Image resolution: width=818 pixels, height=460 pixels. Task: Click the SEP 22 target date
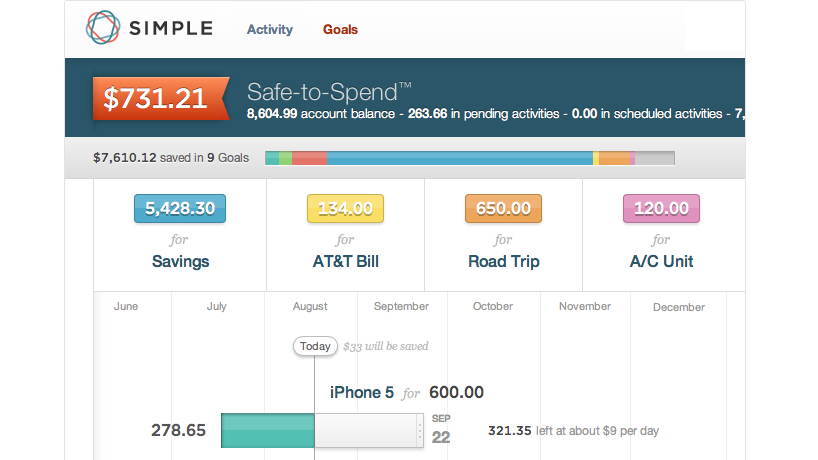coord(441,430)
